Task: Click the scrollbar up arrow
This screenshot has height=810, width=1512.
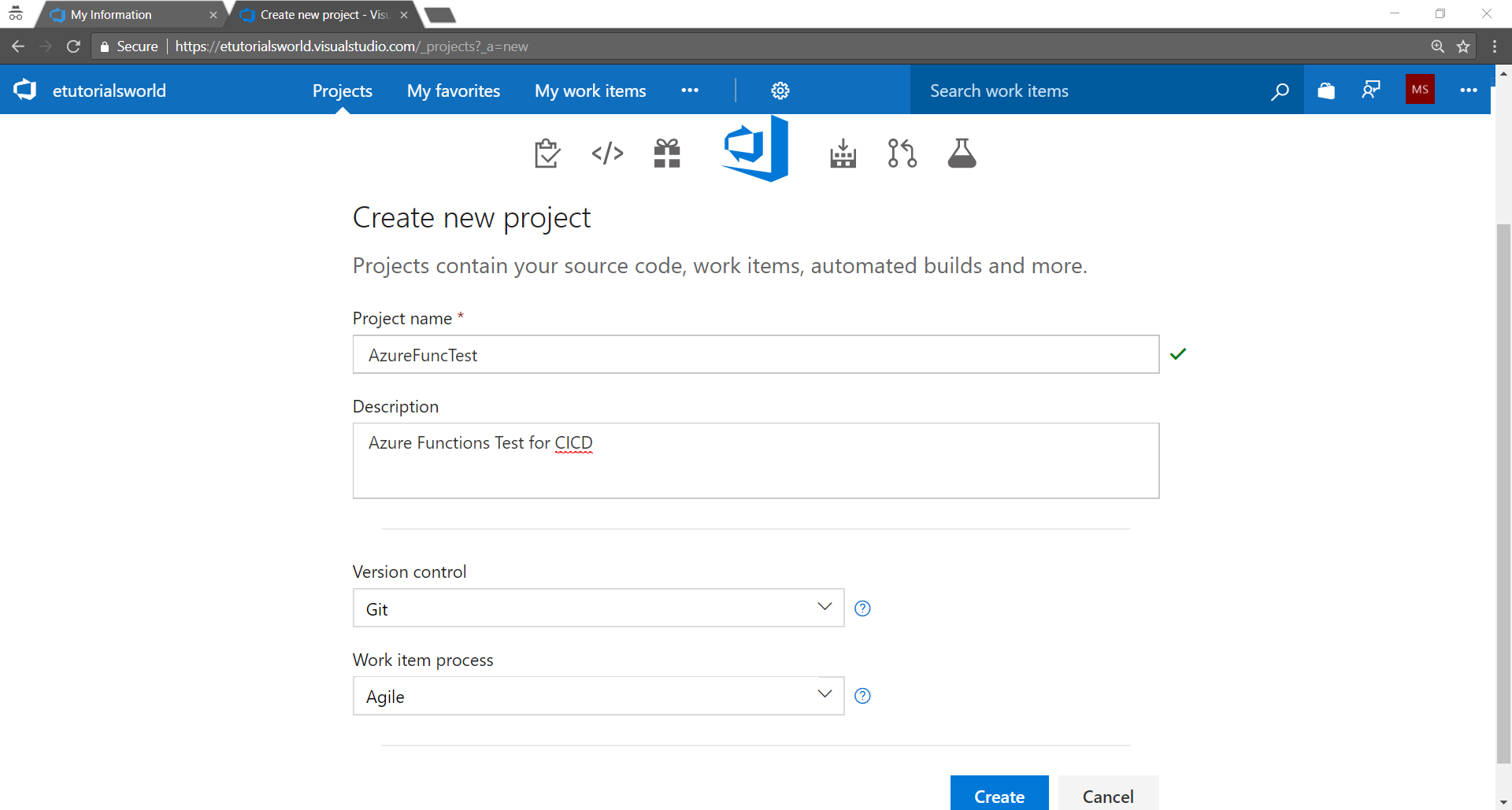Action: [x=1503, y=73]
